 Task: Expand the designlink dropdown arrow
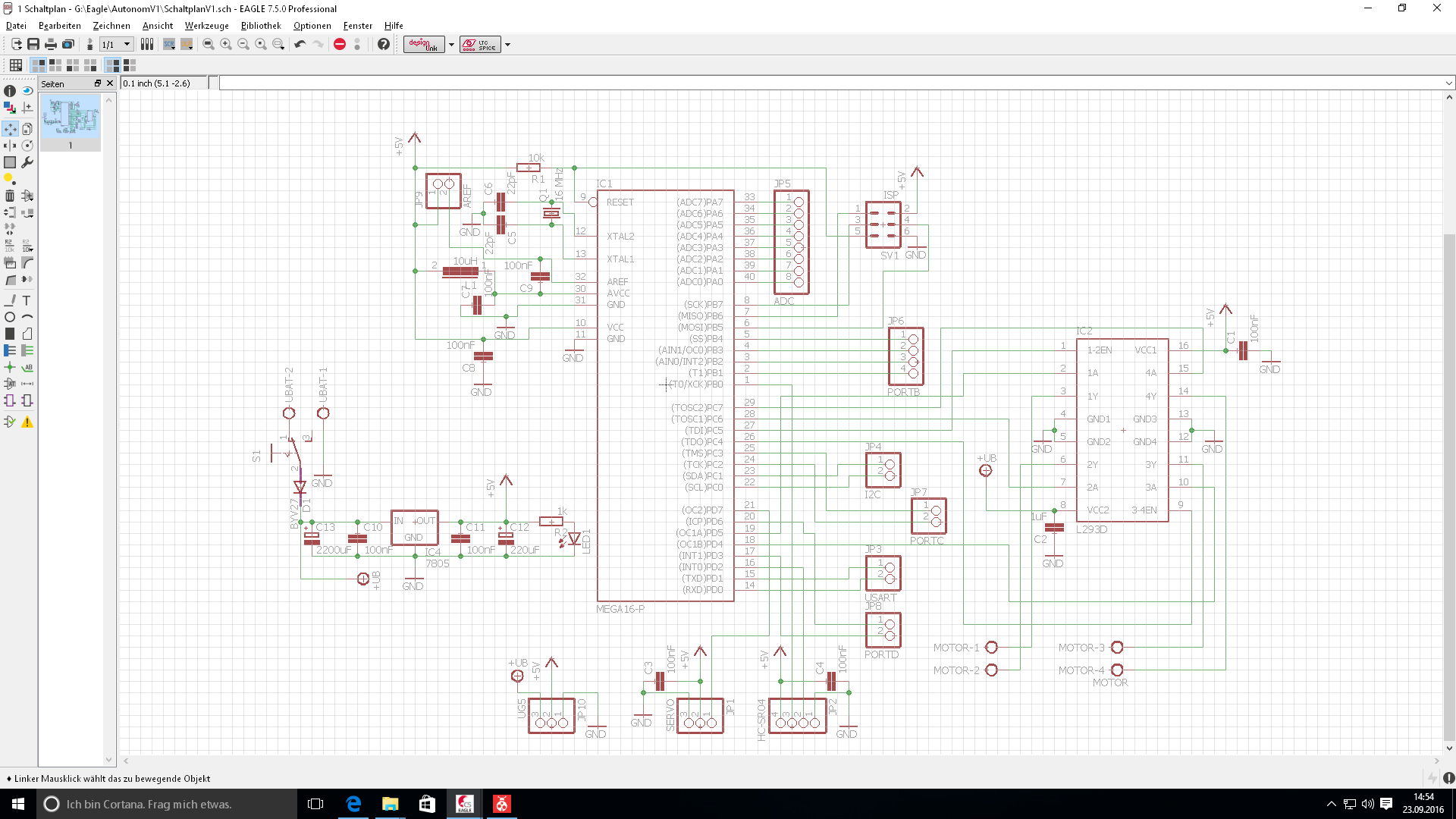point(451,44)
